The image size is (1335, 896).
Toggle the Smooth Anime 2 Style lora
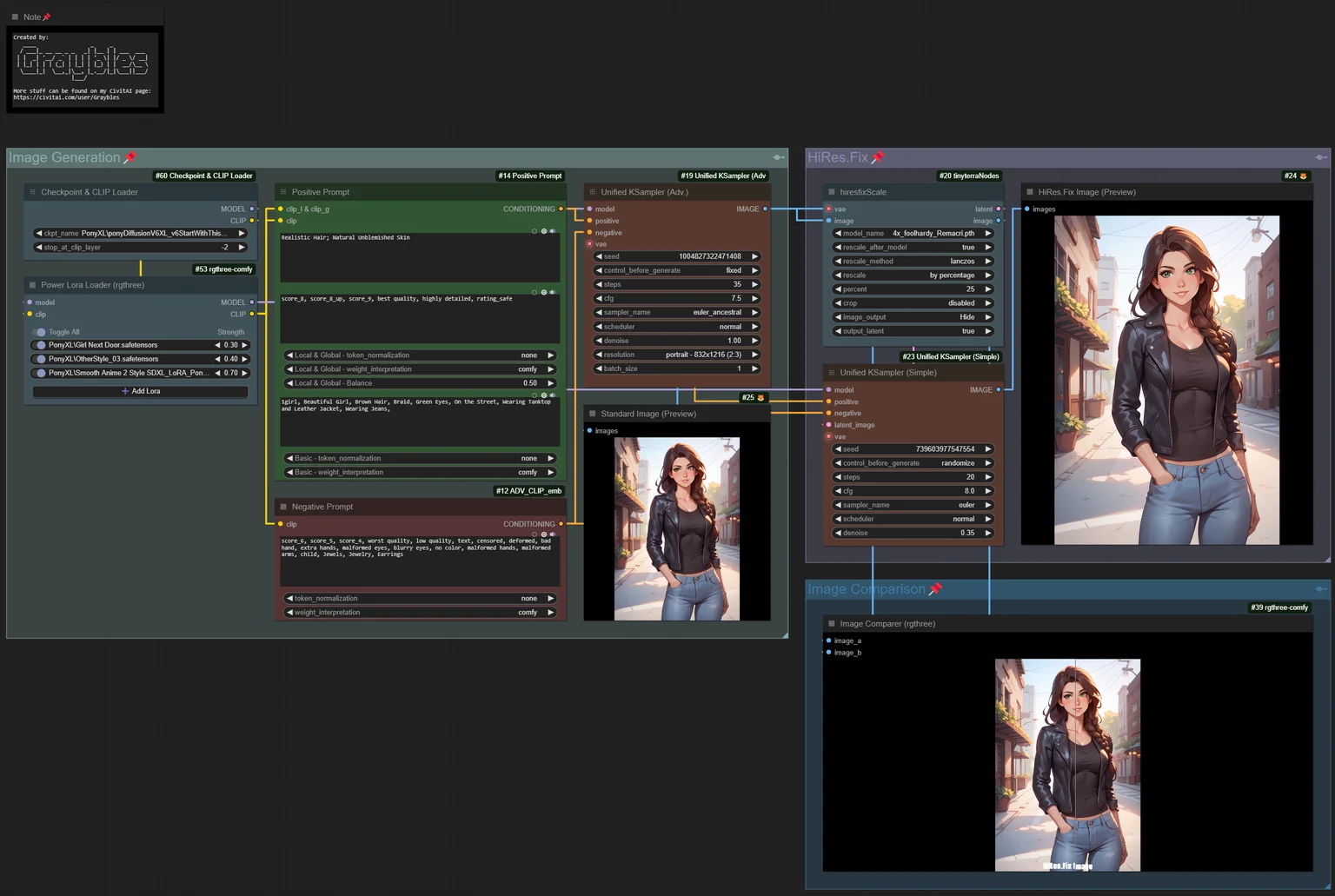(39, 373)
